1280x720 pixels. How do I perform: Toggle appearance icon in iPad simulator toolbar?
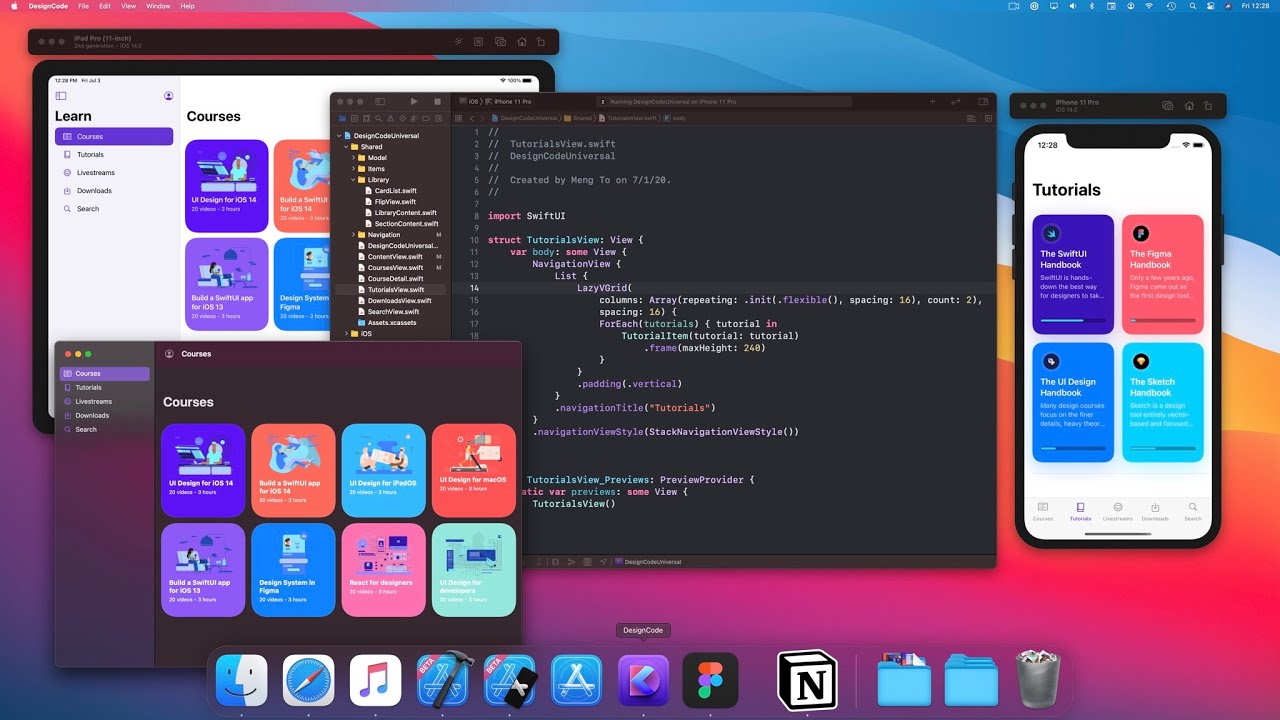point(459,42)
